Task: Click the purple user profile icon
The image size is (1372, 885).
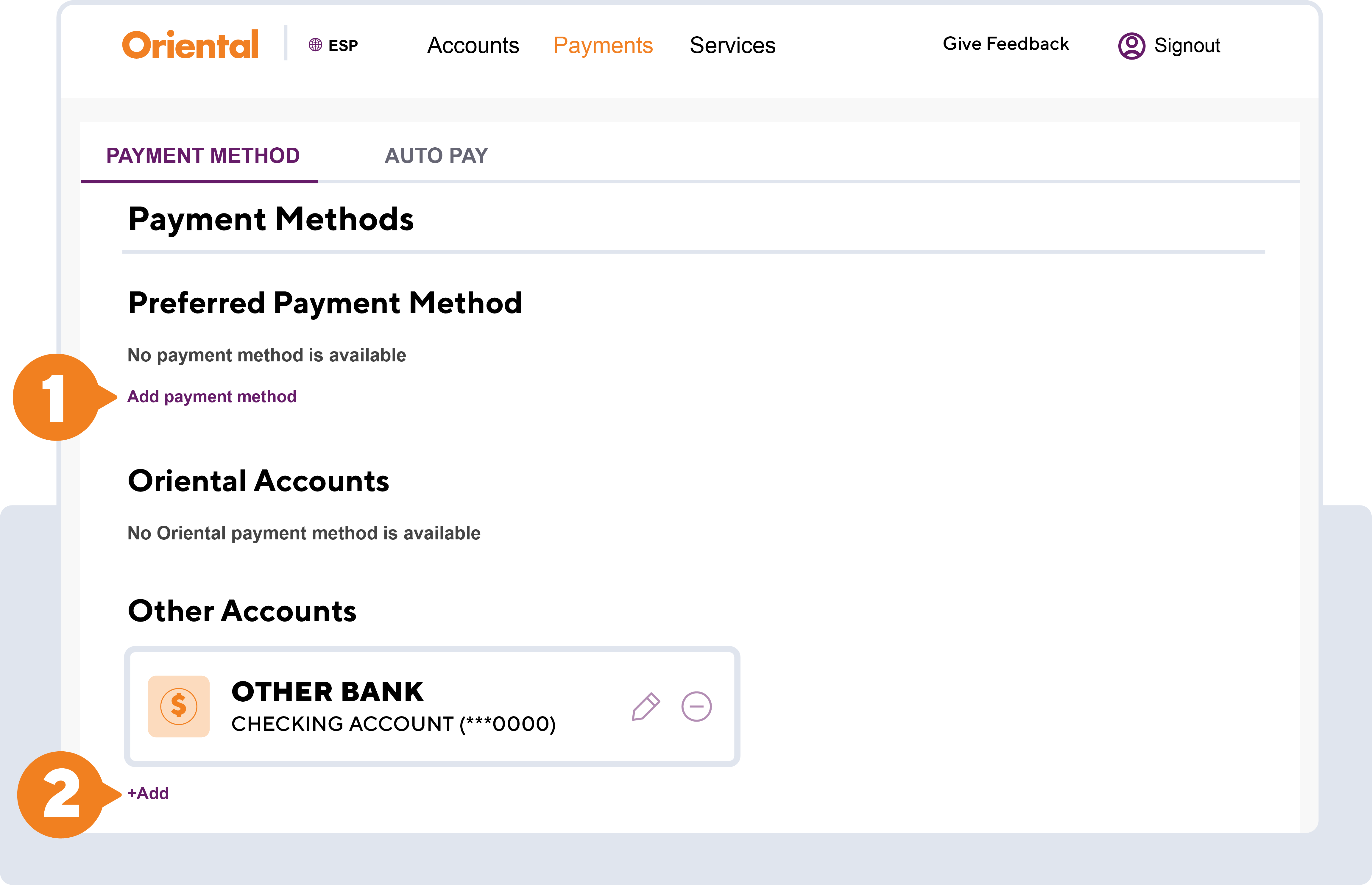Action: tap(1131, 46)
